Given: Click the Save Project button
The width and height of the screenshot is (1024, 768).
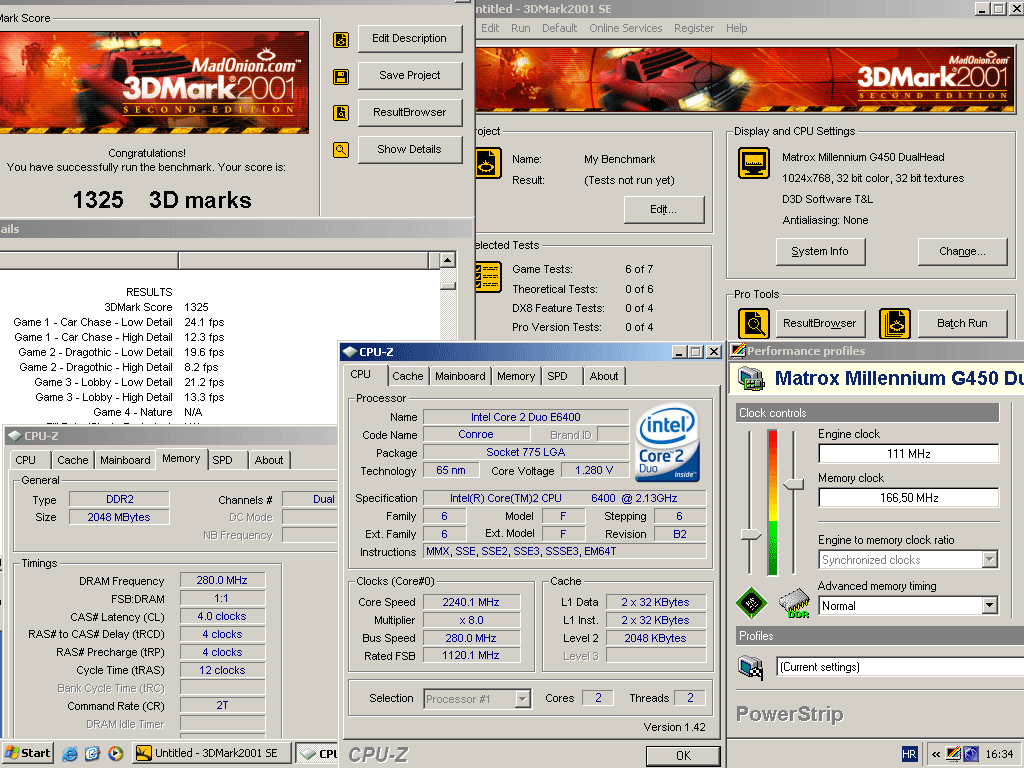Looking at the screenshot, I should tap(409, 76).
